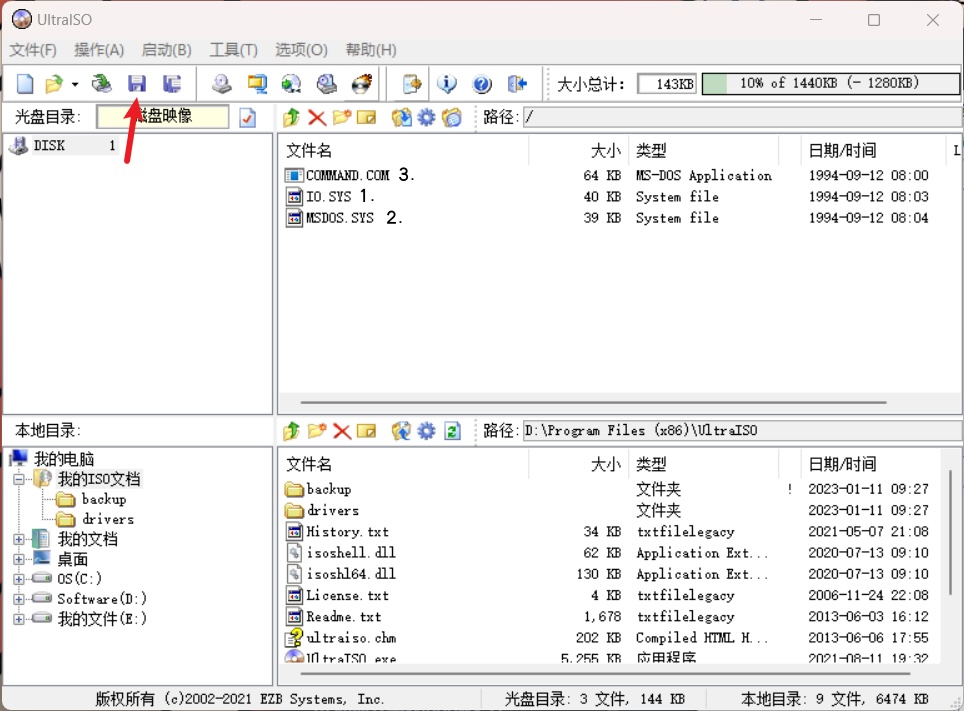Click the 10% of 1440KB capacity bar
964x711 pixels.
pyautogui.click(x=831, y=84)
